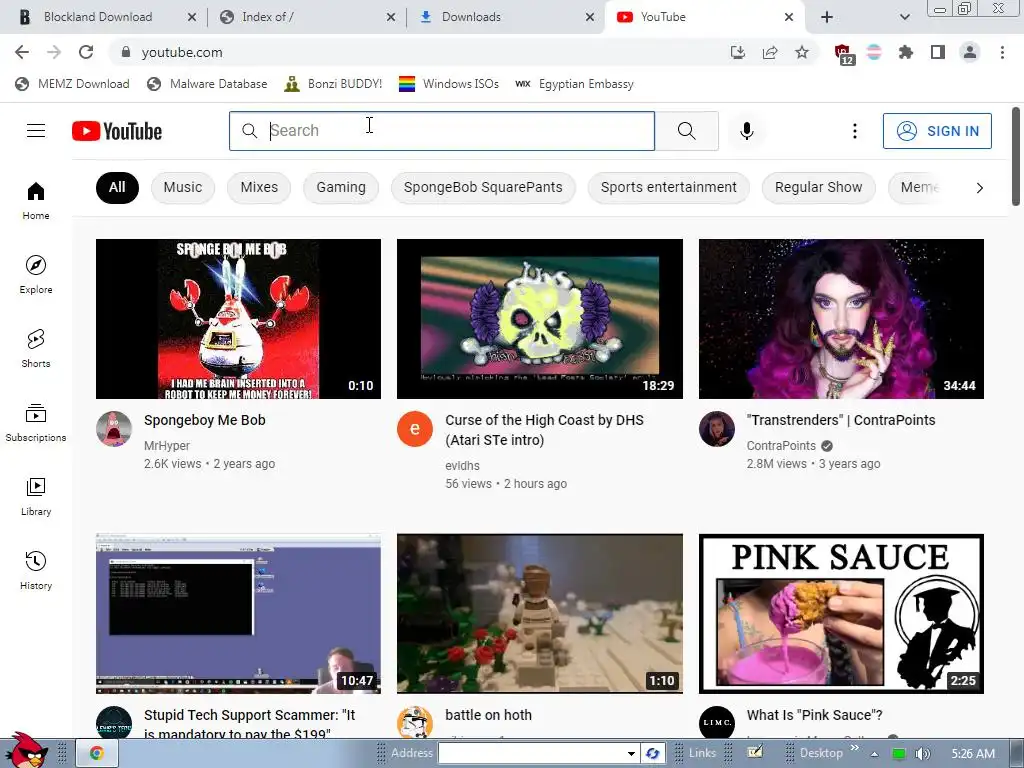This screenshot has width=1024, height=768.
Task: Open Shorts in the sidebar
Action: [x=36, y=348]
